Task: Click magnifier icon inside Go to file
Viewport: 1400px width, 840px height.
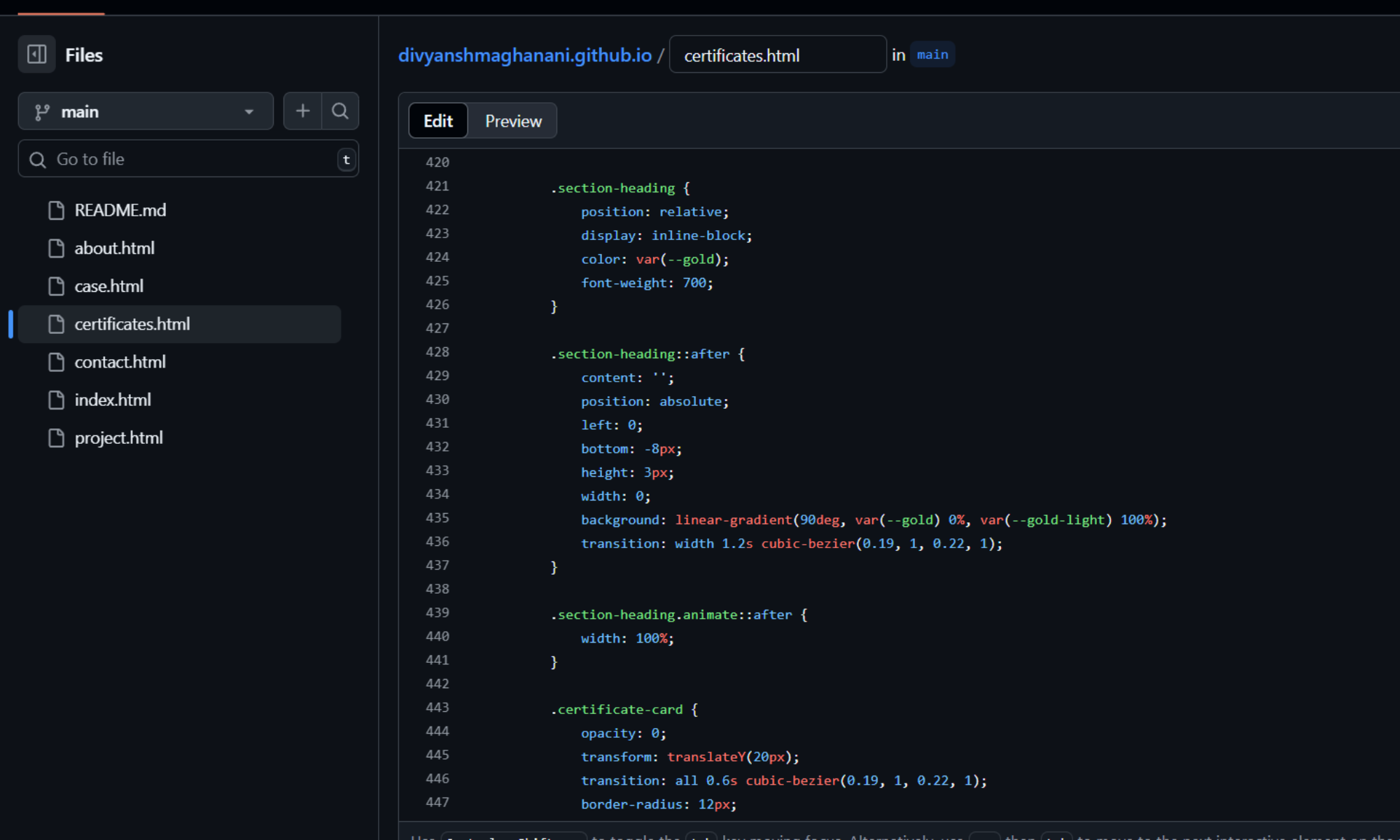Action: [x=38, y=160]
